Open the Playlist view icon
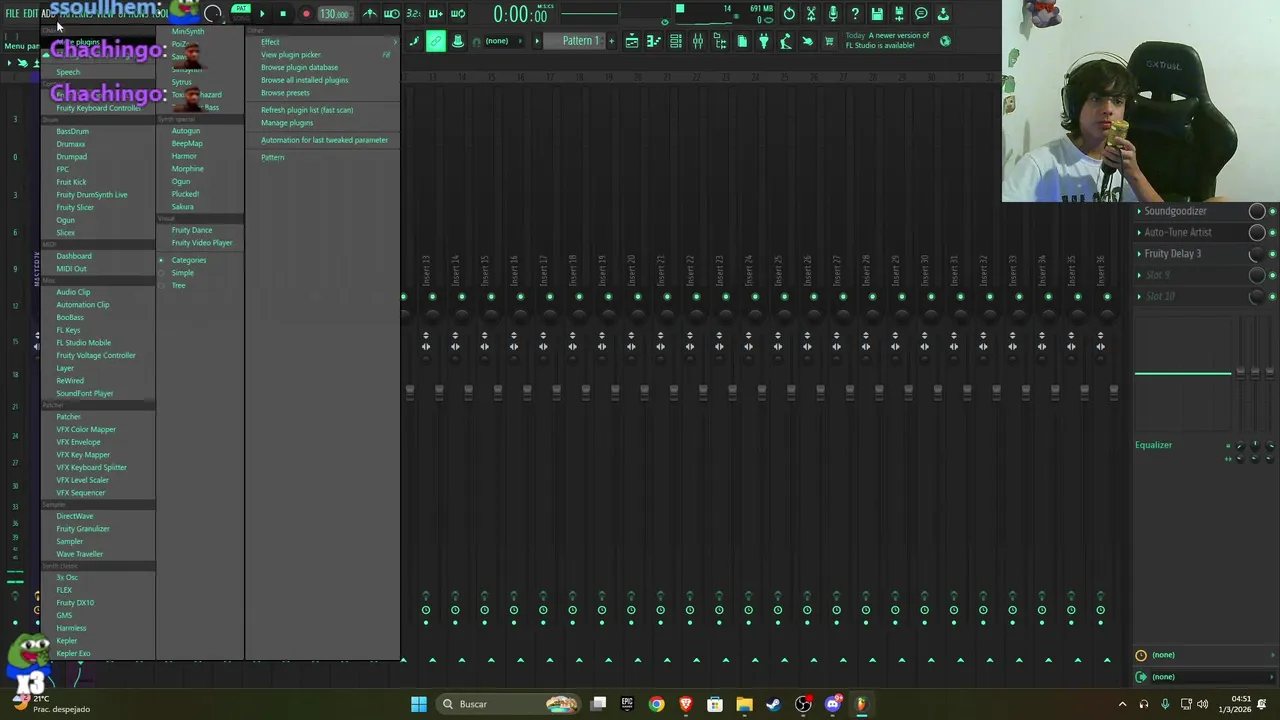 tap(632, 41)
